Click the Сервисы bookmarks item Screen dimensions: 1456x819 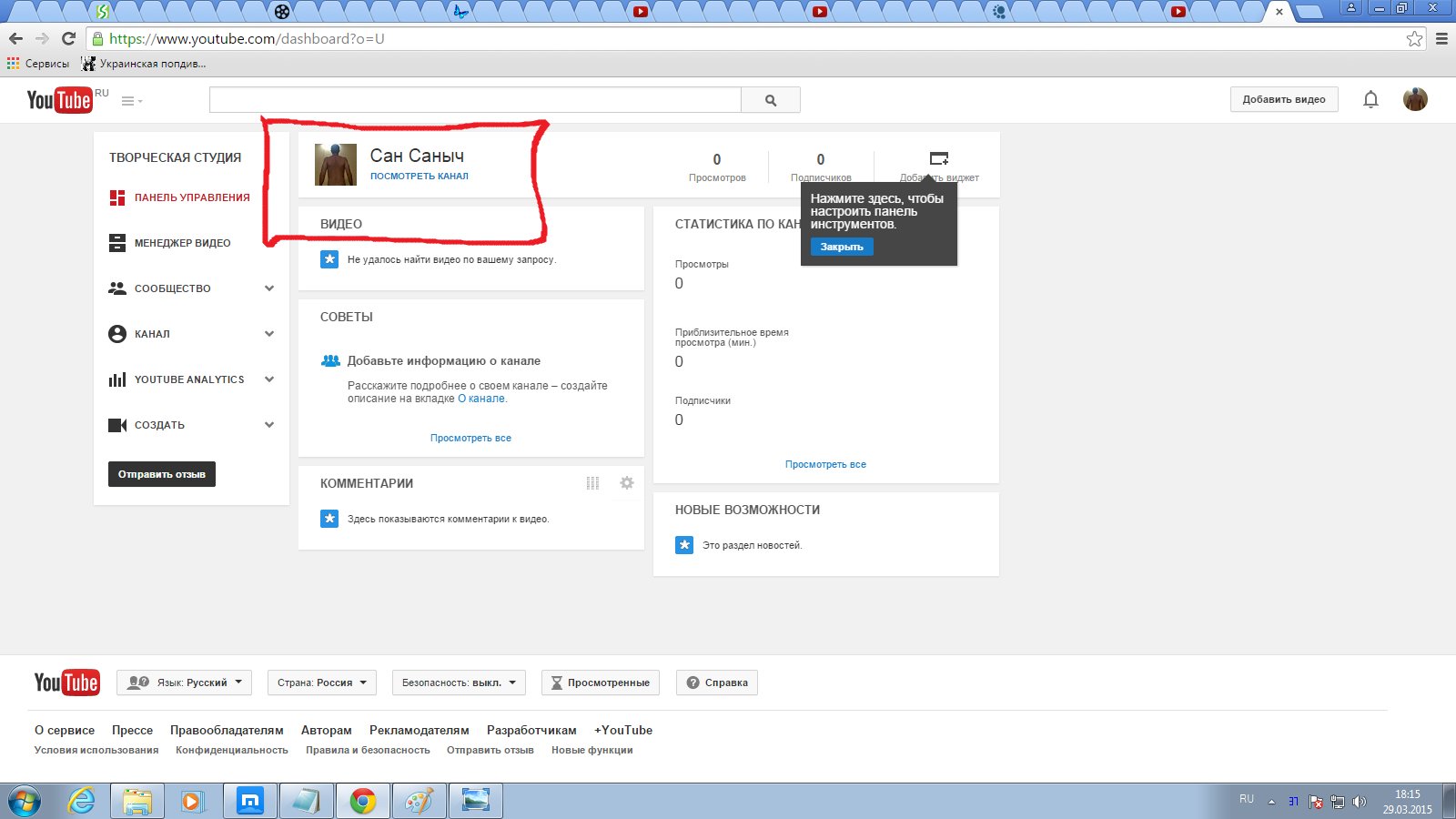pyautogui.click(x=38, y=64)
